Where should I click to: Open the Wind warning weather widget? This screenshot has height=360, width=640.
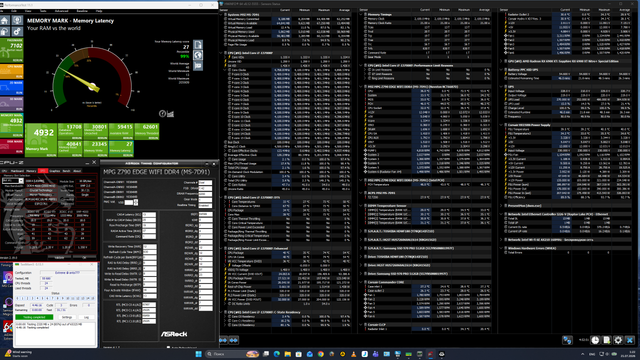pos(18,353)
